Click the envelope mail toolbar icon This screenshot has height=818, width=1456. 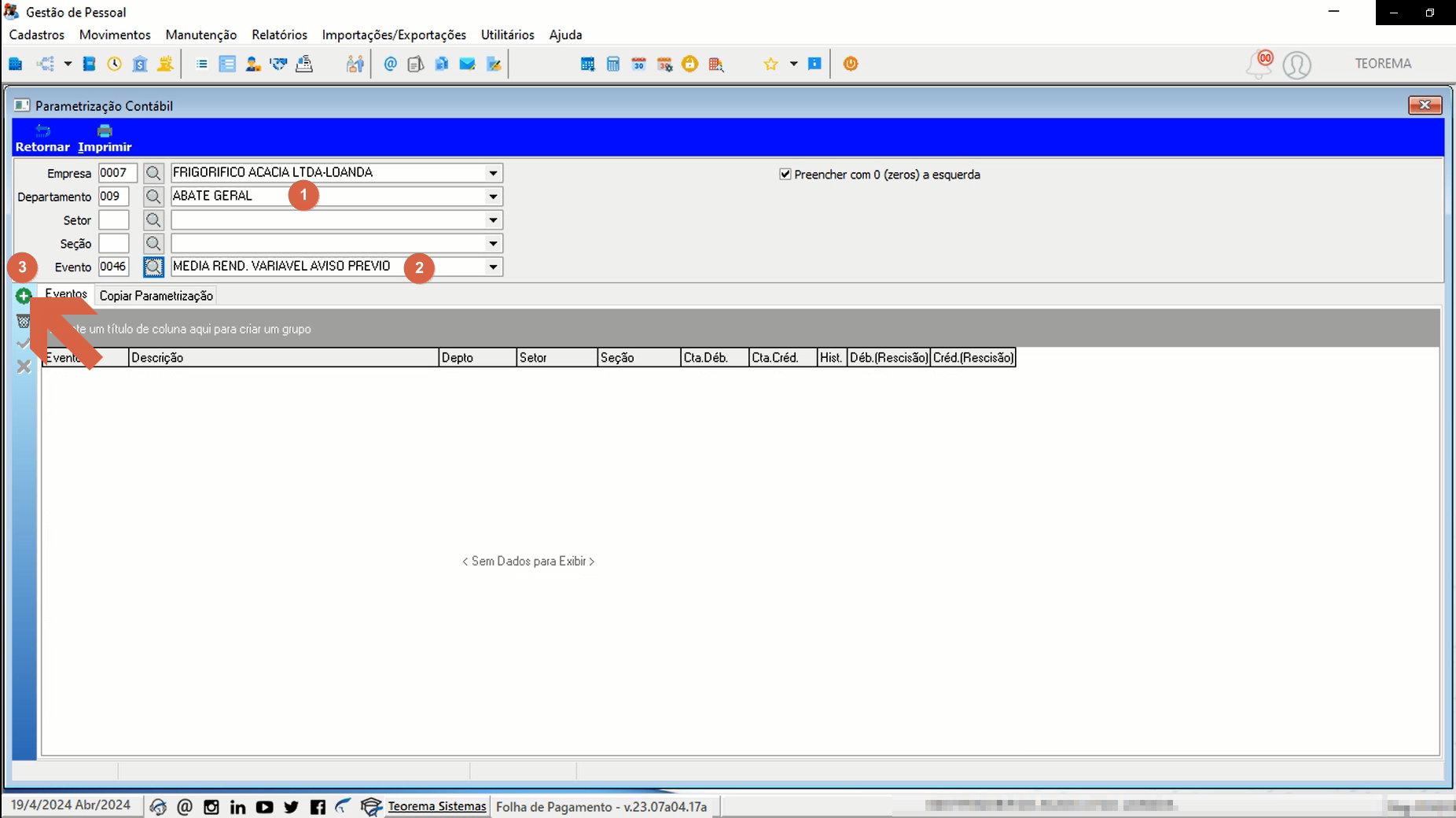(x=467, y=64)
